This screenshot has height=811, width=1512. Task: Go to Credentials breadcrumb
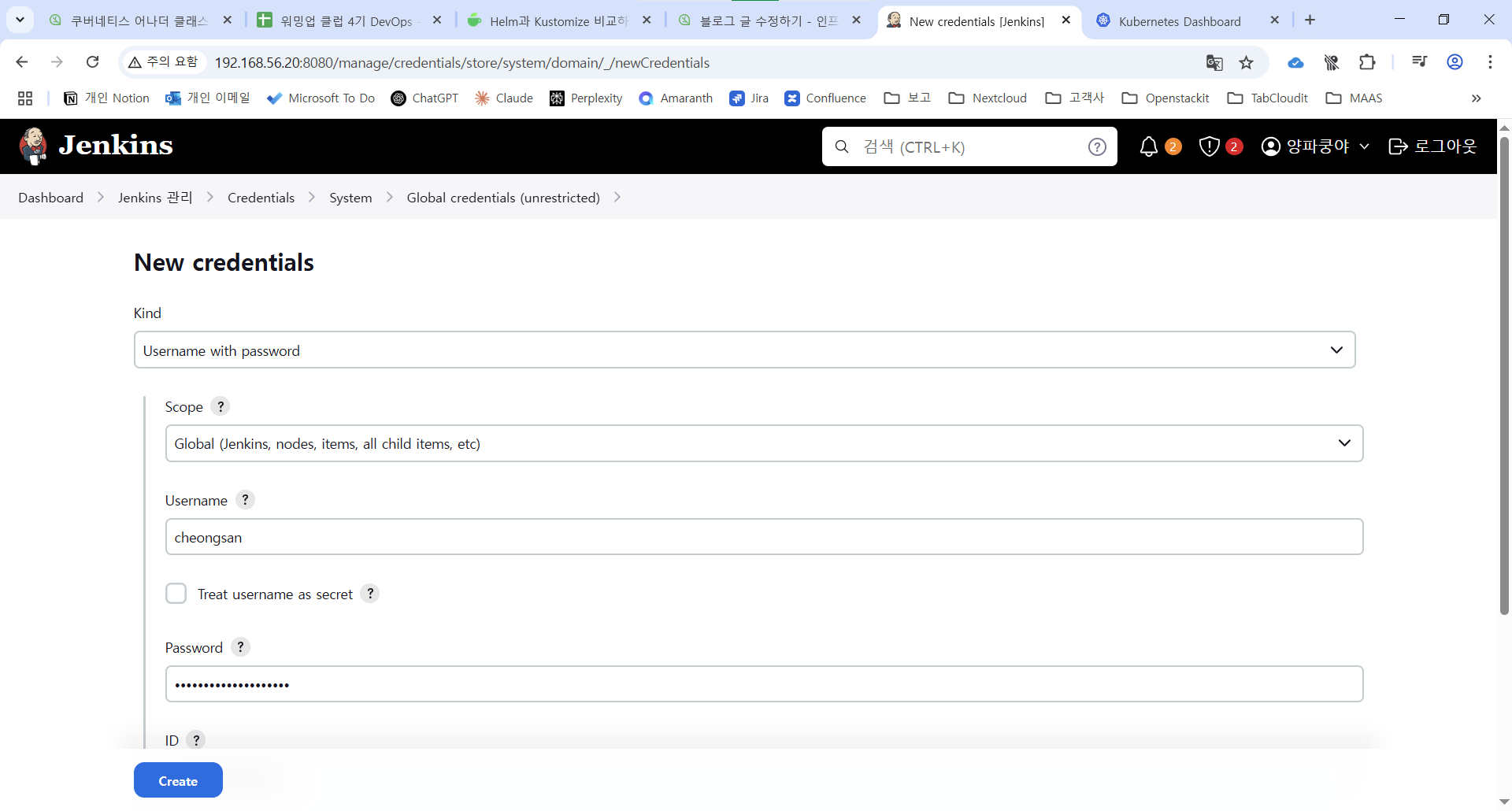point(261,198)
